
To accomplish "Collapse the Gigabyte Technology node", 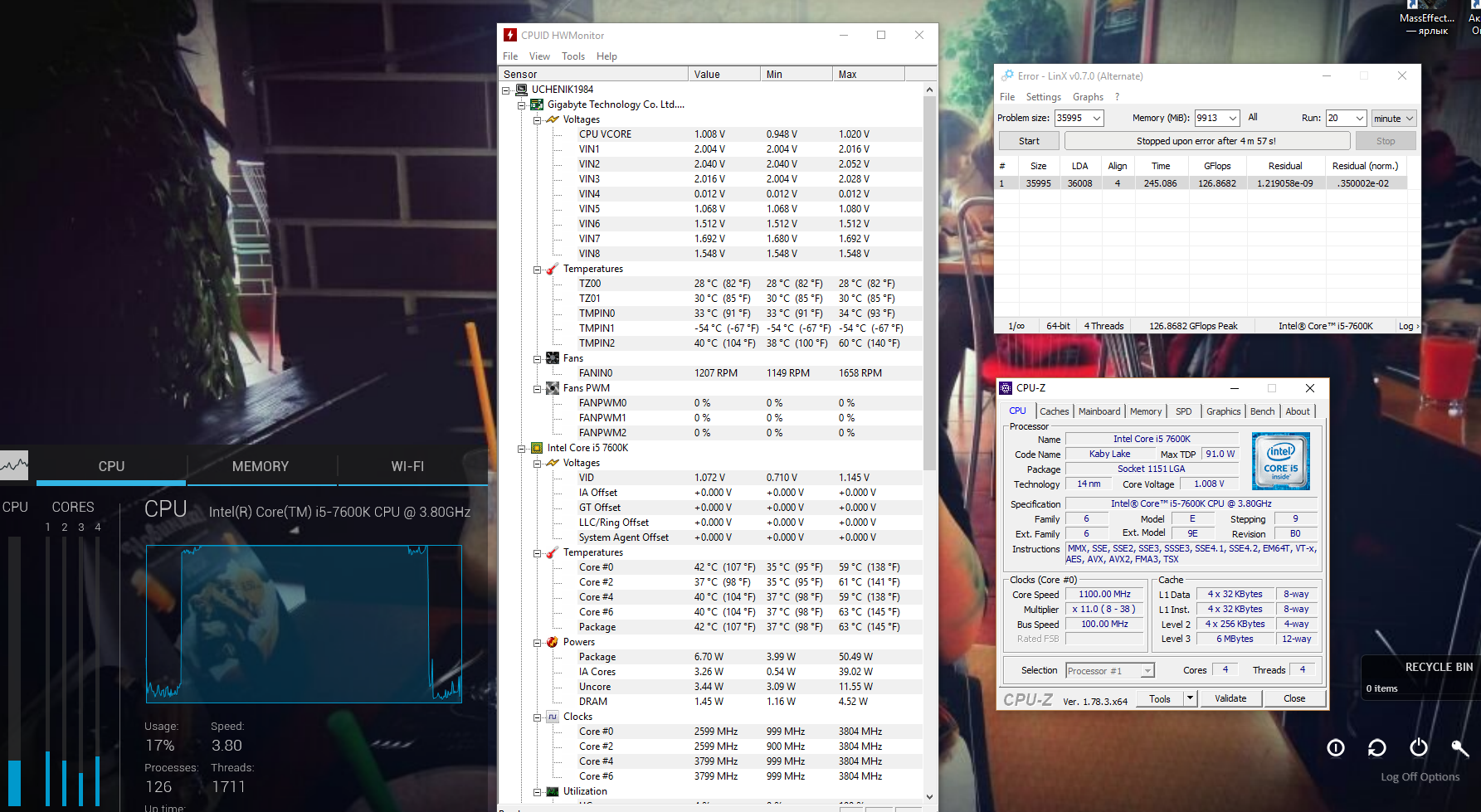I will coord(522,105).
